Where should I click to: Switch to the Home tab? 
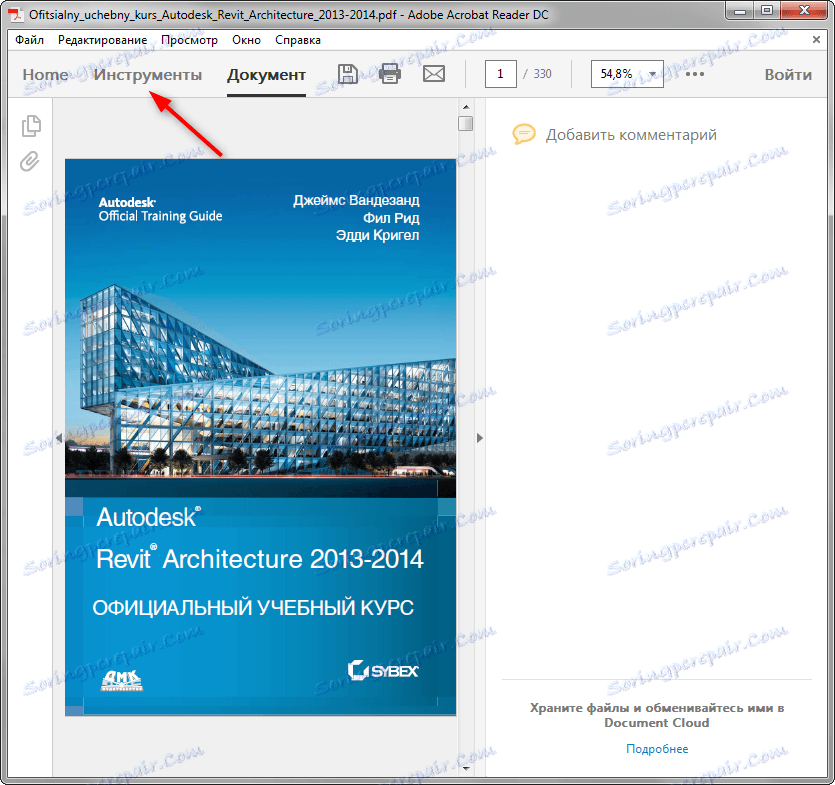tap(45, 75)
